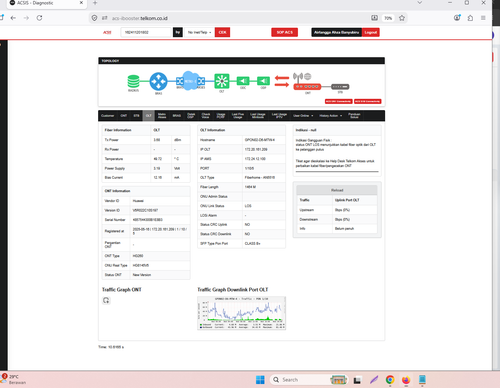Screen dimensions: 500x388
Task: Click the left red connectivity button under ONT
Action: [339, 101]
